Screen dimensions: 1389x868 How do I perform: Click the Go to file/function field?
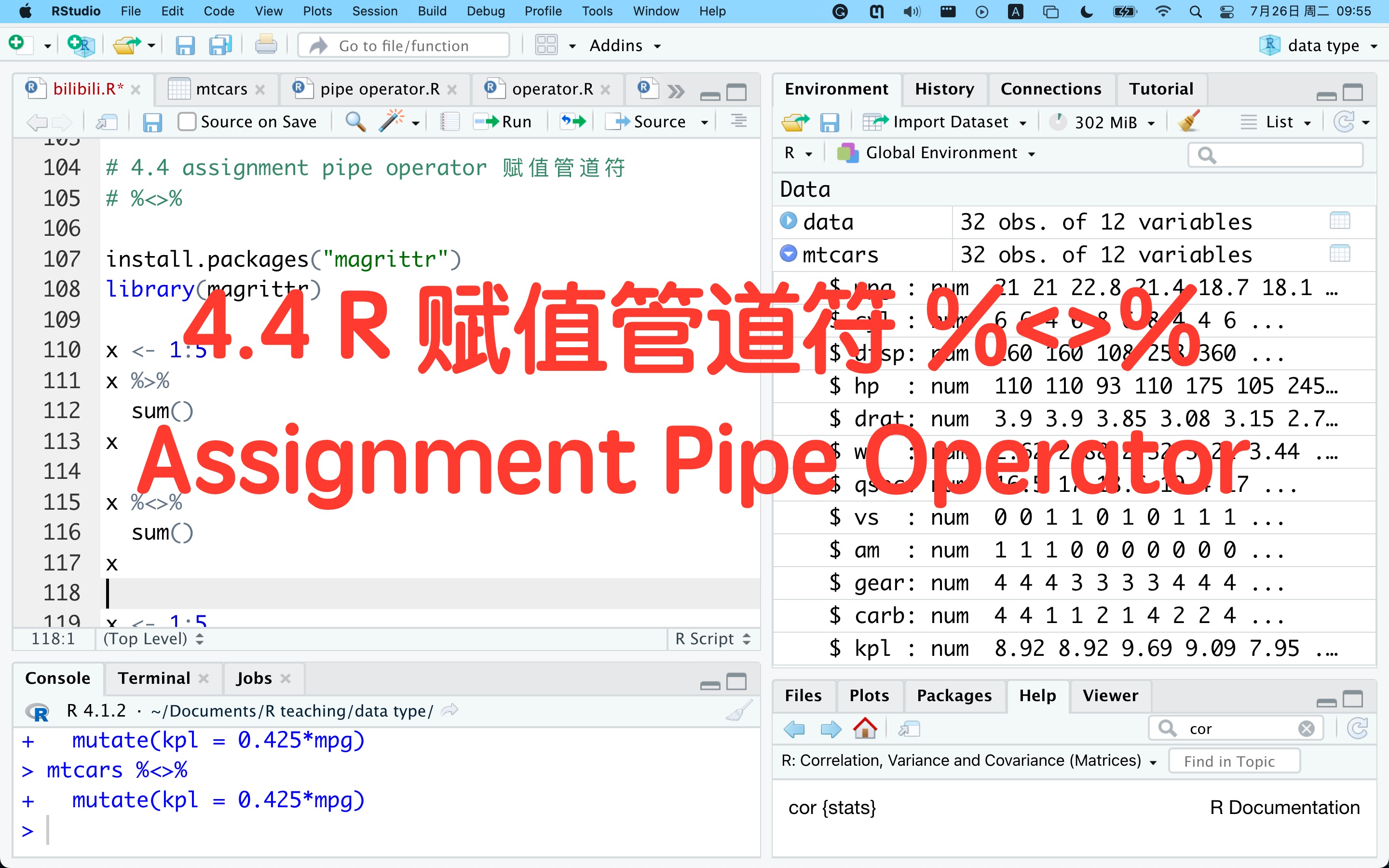(404, 45)
